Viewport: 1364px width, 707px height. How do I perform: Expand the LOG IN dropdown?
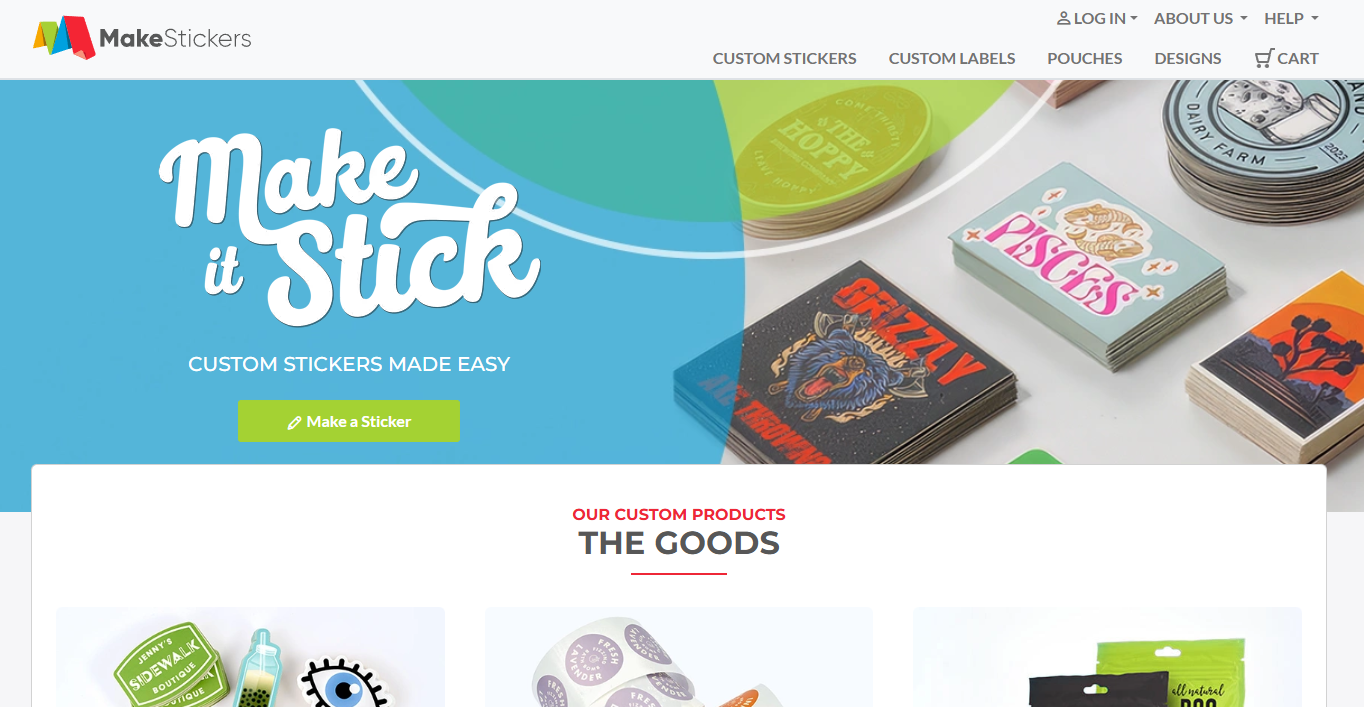1097,18
